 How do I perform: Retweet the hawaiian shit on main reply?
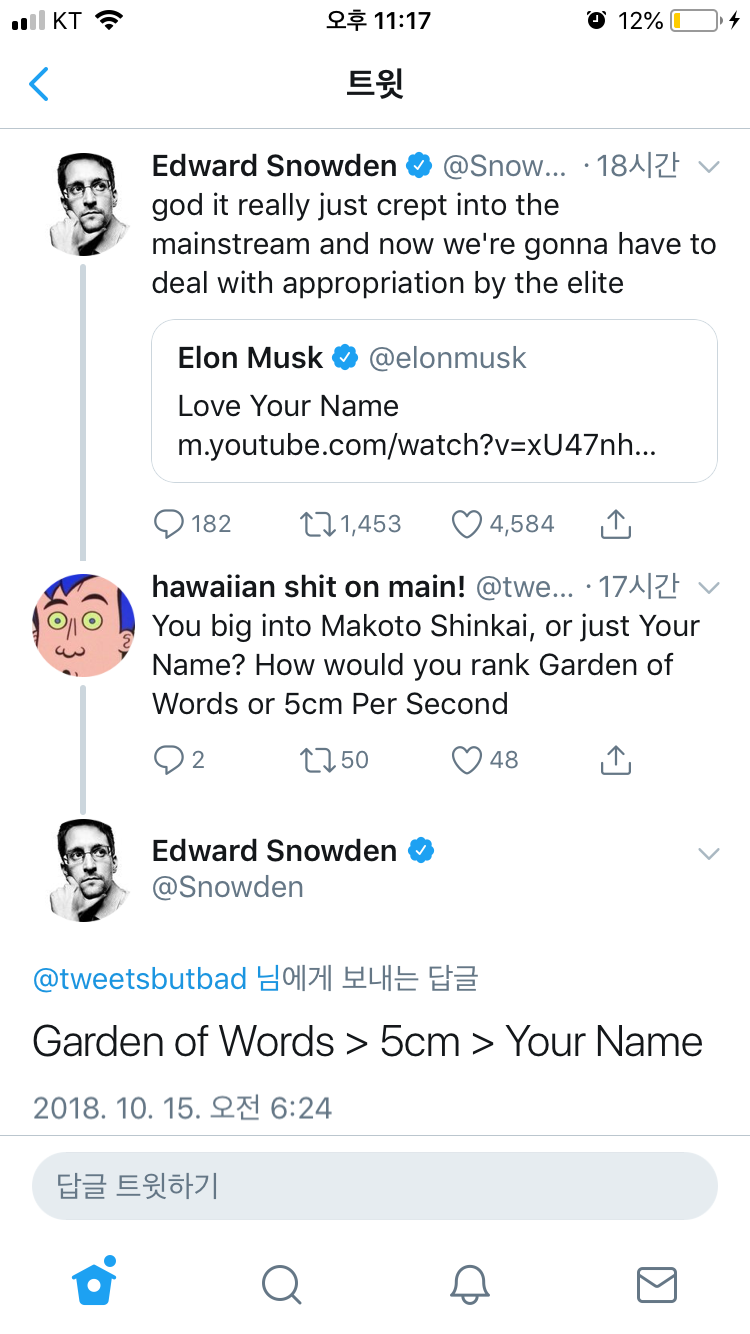[x=318, y=760]
